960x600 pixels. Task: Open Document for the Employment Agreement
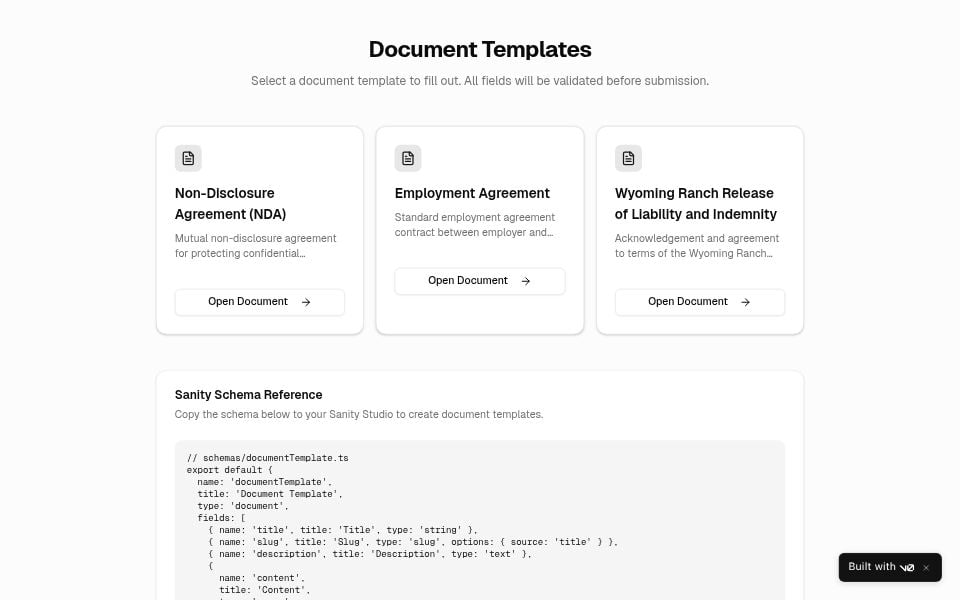pyautogui.click(x=479, y=281)
